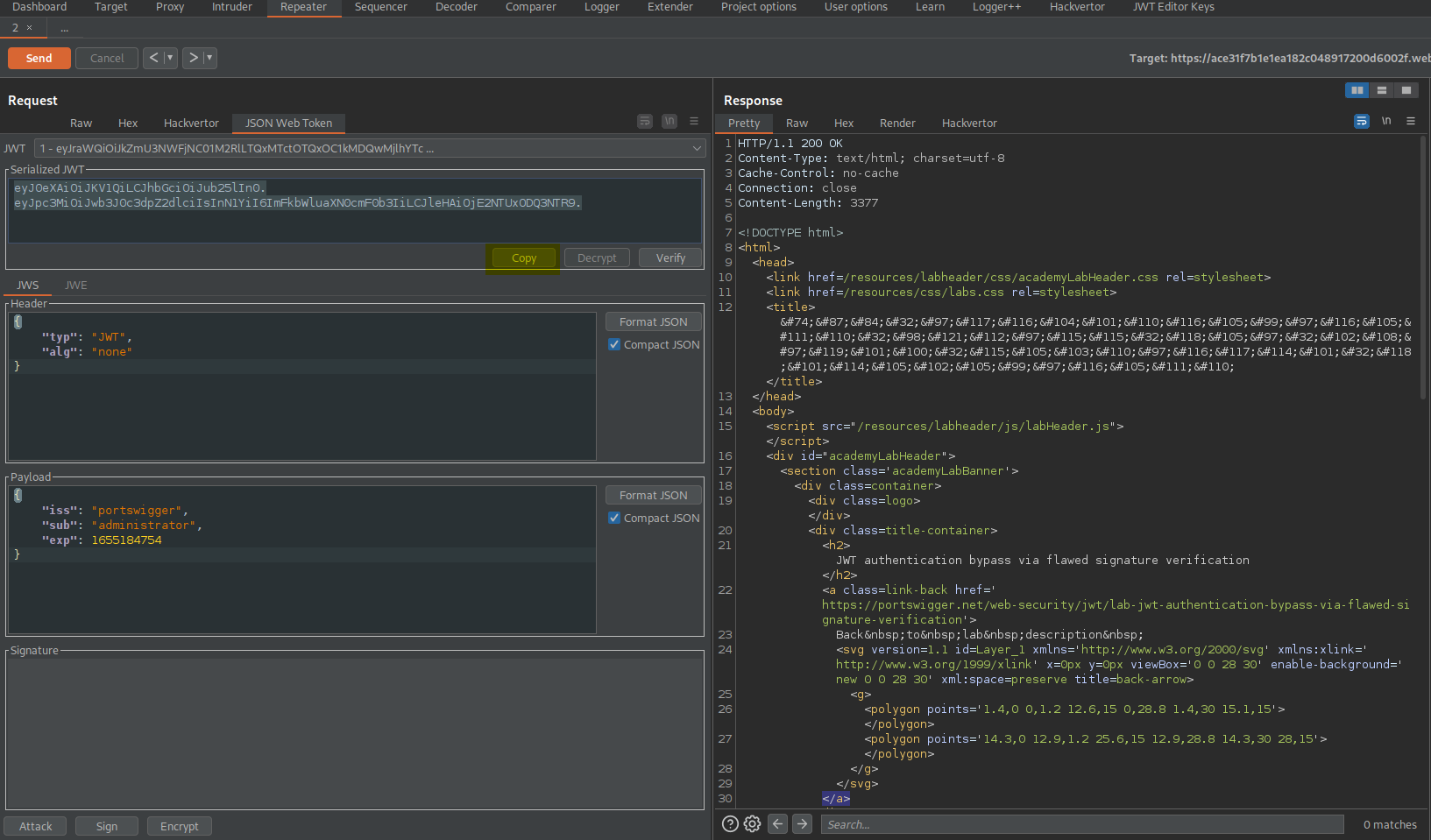The image size is (1431, 840).
Task: Switch to the Intruder tab
Action: click(x=232, y=7)
